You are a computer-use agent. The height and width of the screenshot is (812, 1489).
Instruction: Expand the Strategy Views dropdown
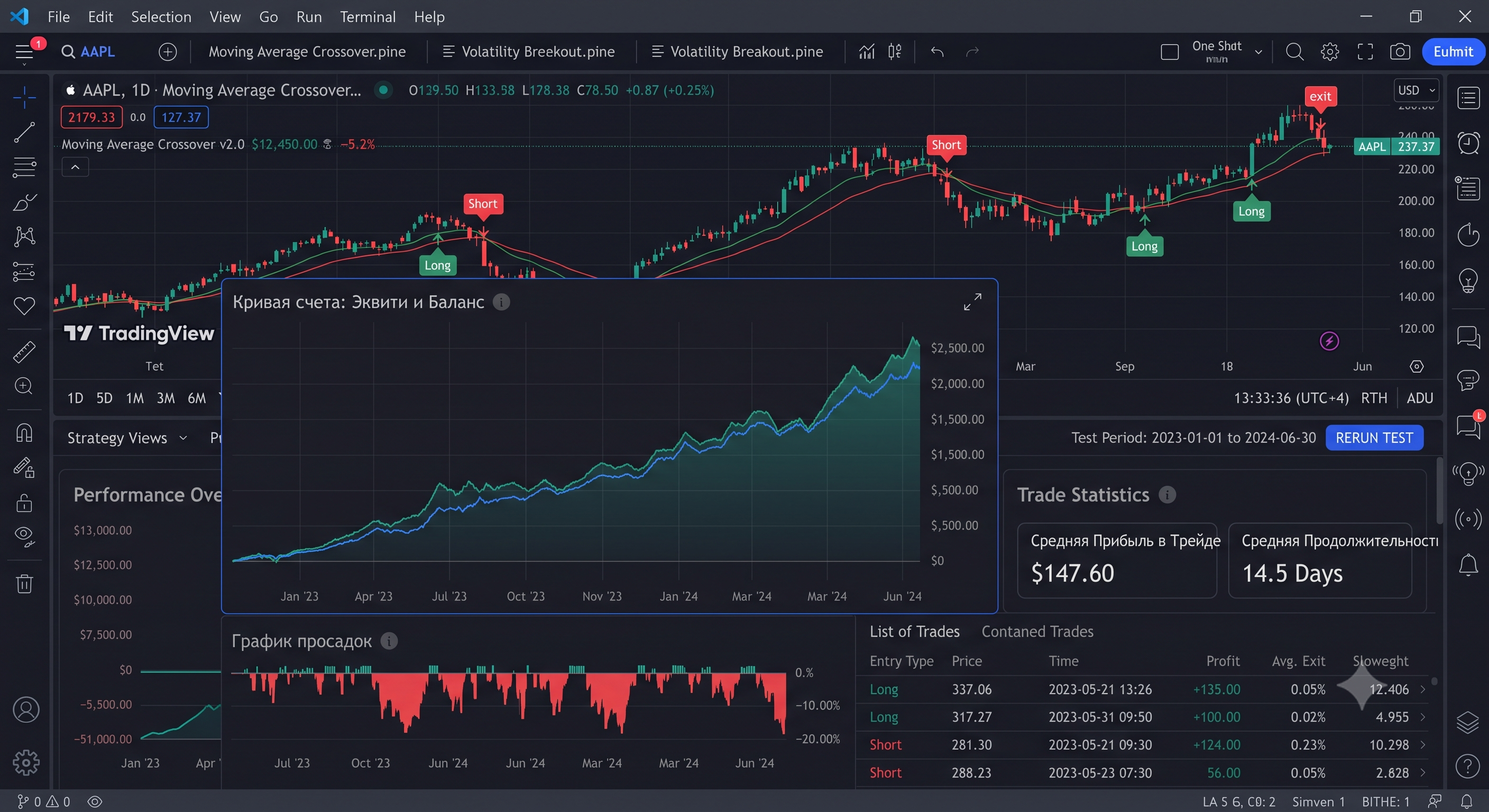tap(127, 438)
